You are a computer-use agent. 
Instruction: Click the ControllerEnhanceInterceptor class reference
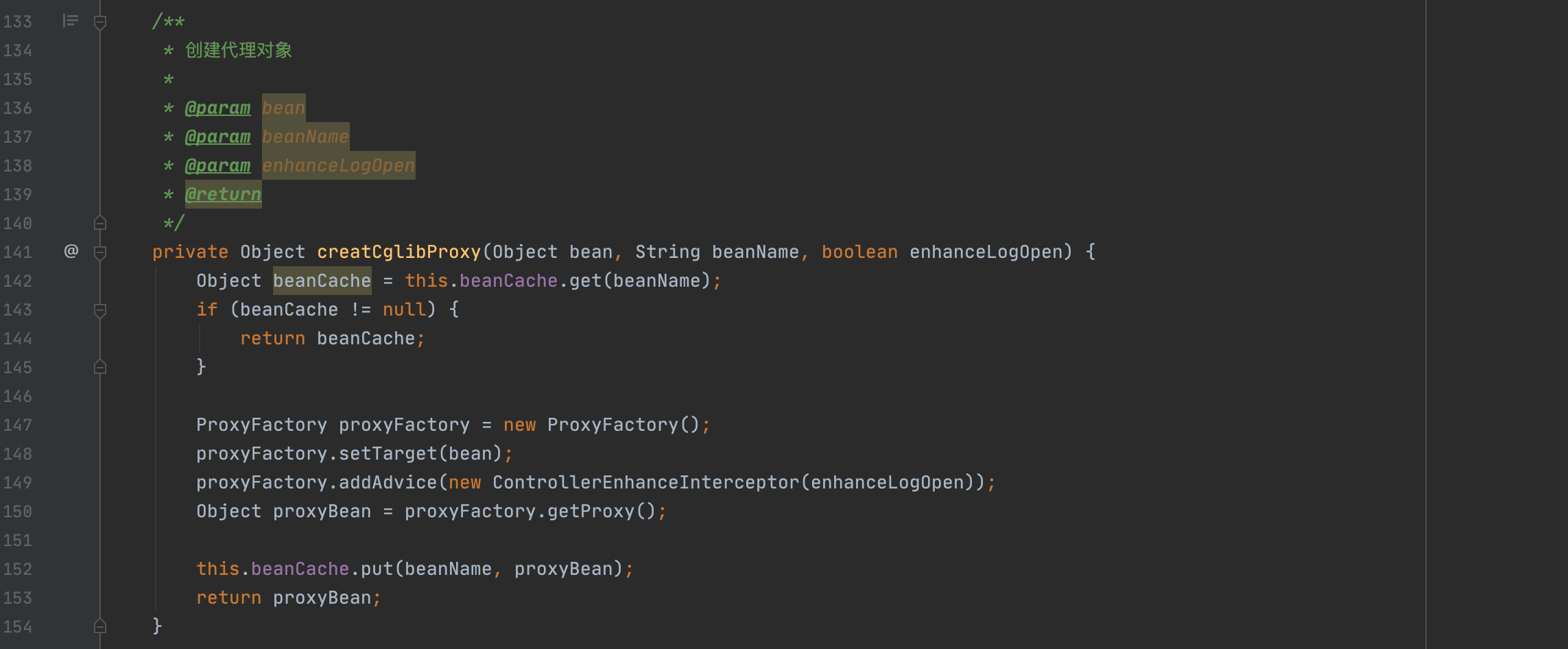pyautogui.click(x=646, y=483)
